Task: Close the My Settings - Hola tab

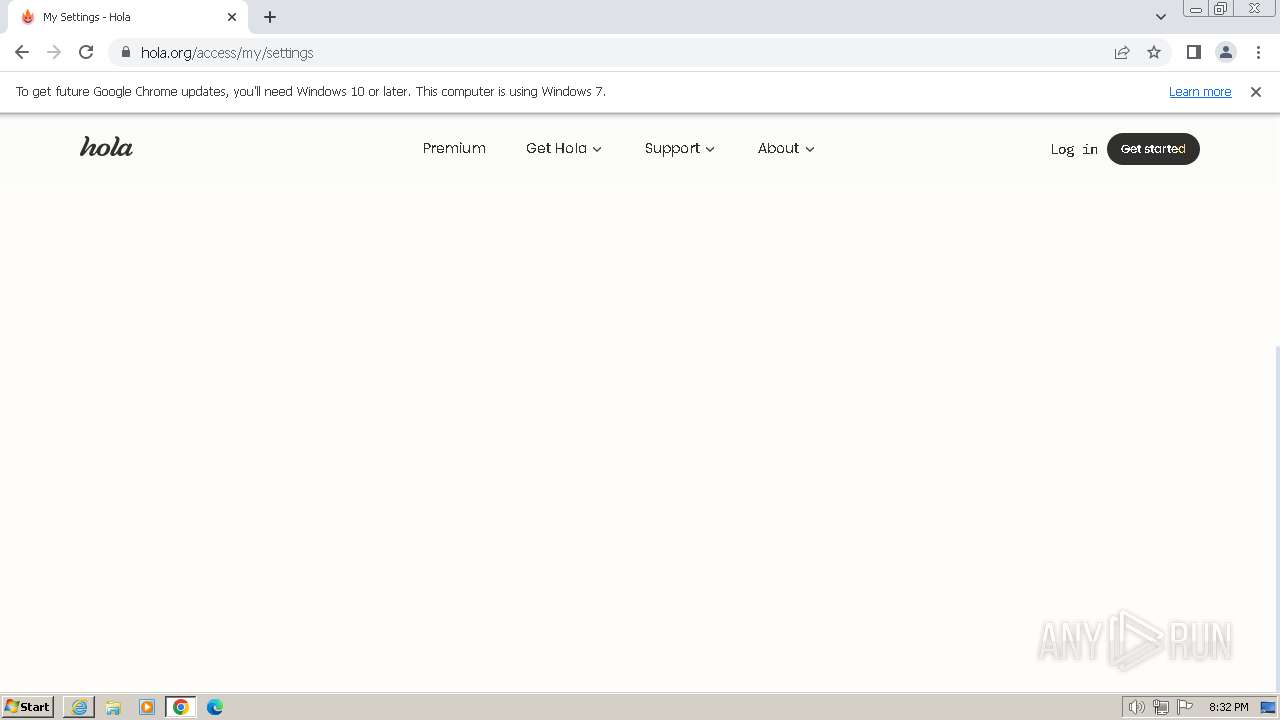Action: 232,17
